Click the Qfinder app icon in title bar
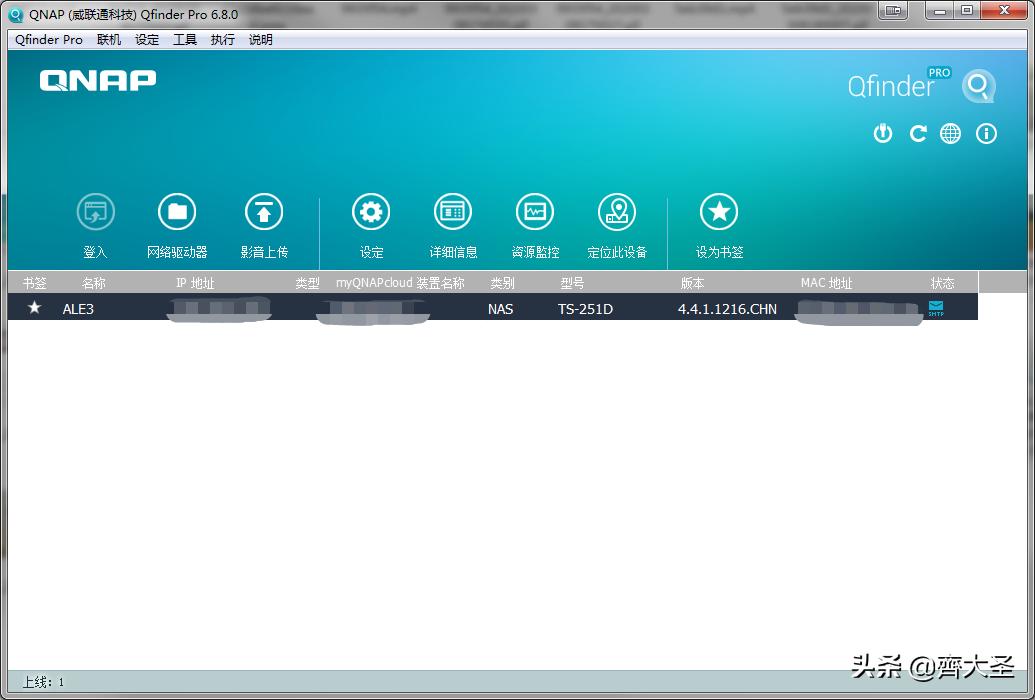This screenshot has height=700, width=1035. click(x=15, y=14)
